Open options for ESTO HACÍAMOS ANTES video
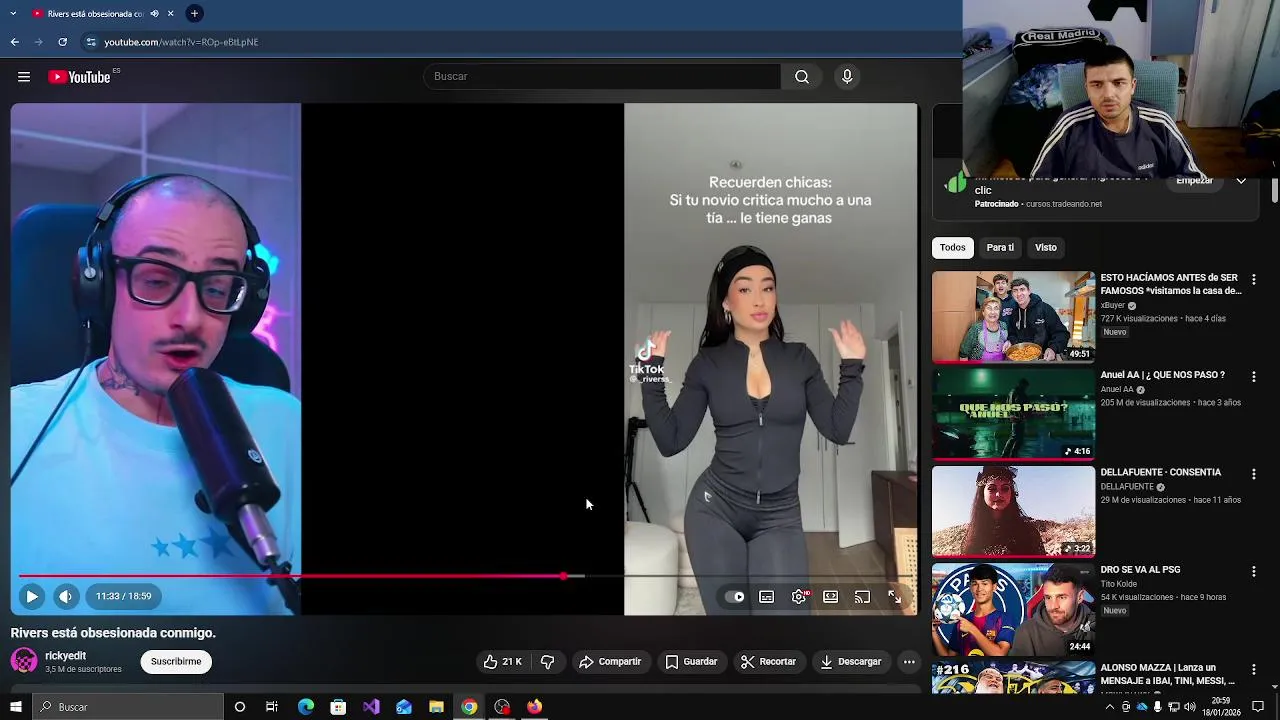Screen dimensions: 1280x720 1253,279
